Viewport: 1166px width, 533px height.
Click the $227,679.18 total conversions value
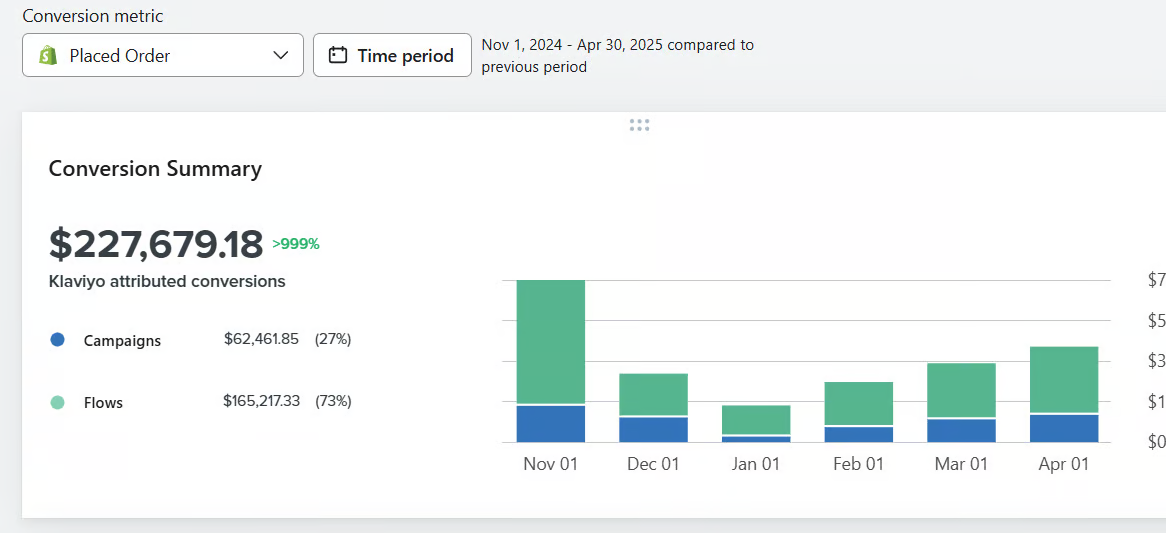pyautogui.click(x=156, y=244)
